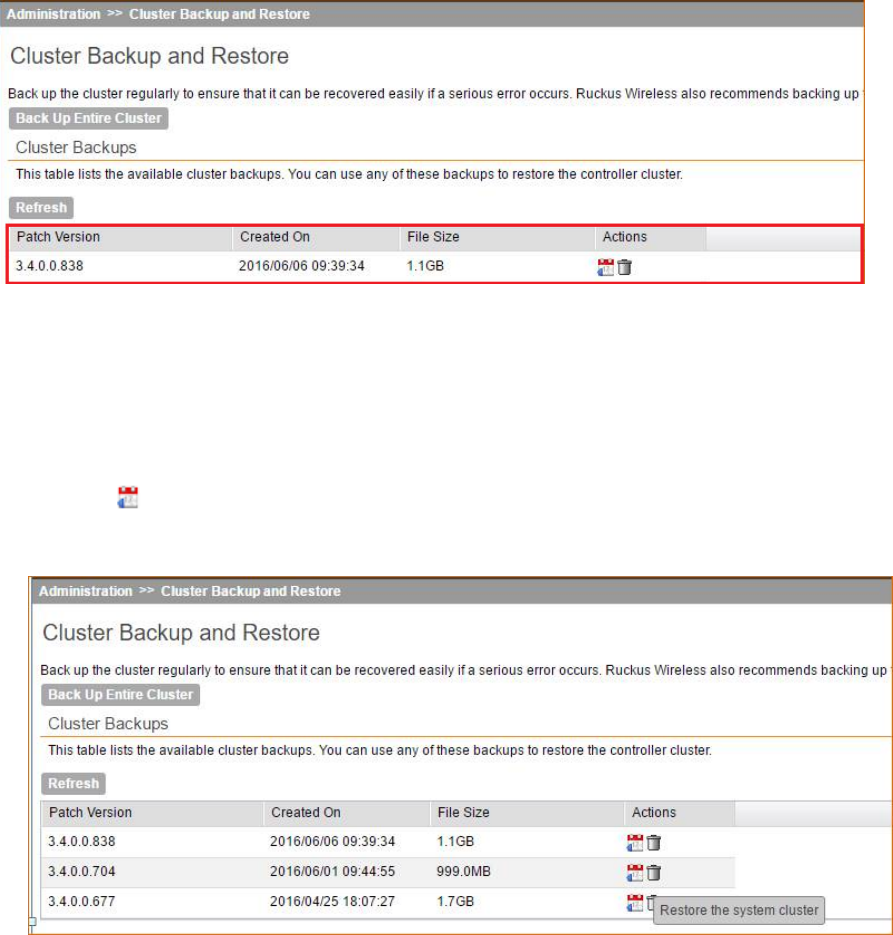Click the 1.7GB file size cell
The image size is (893, 935).
pyautogui.click(x=455, y=901)
